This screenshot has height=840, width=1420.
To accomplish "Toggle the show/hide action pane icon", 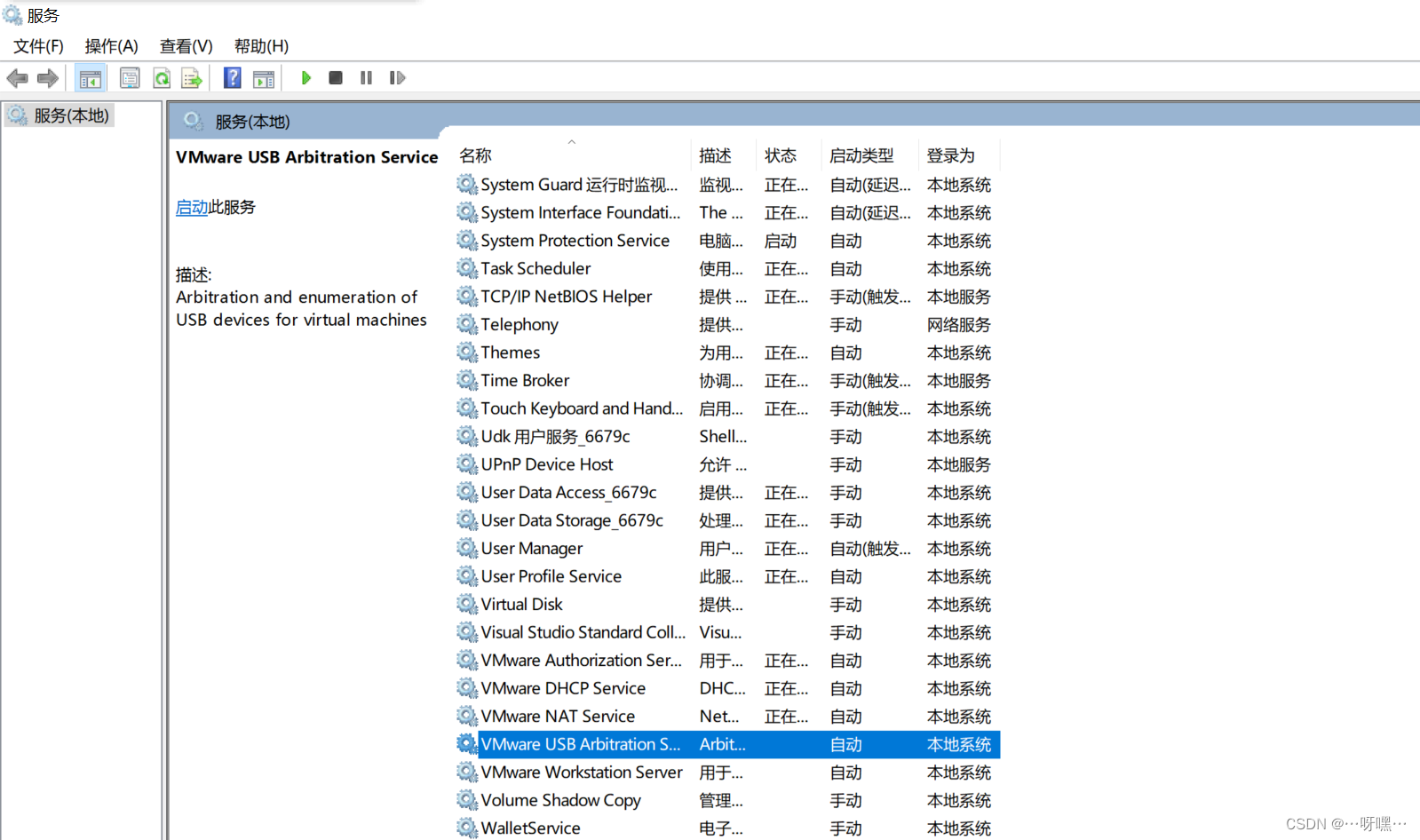I will (264, 78).
